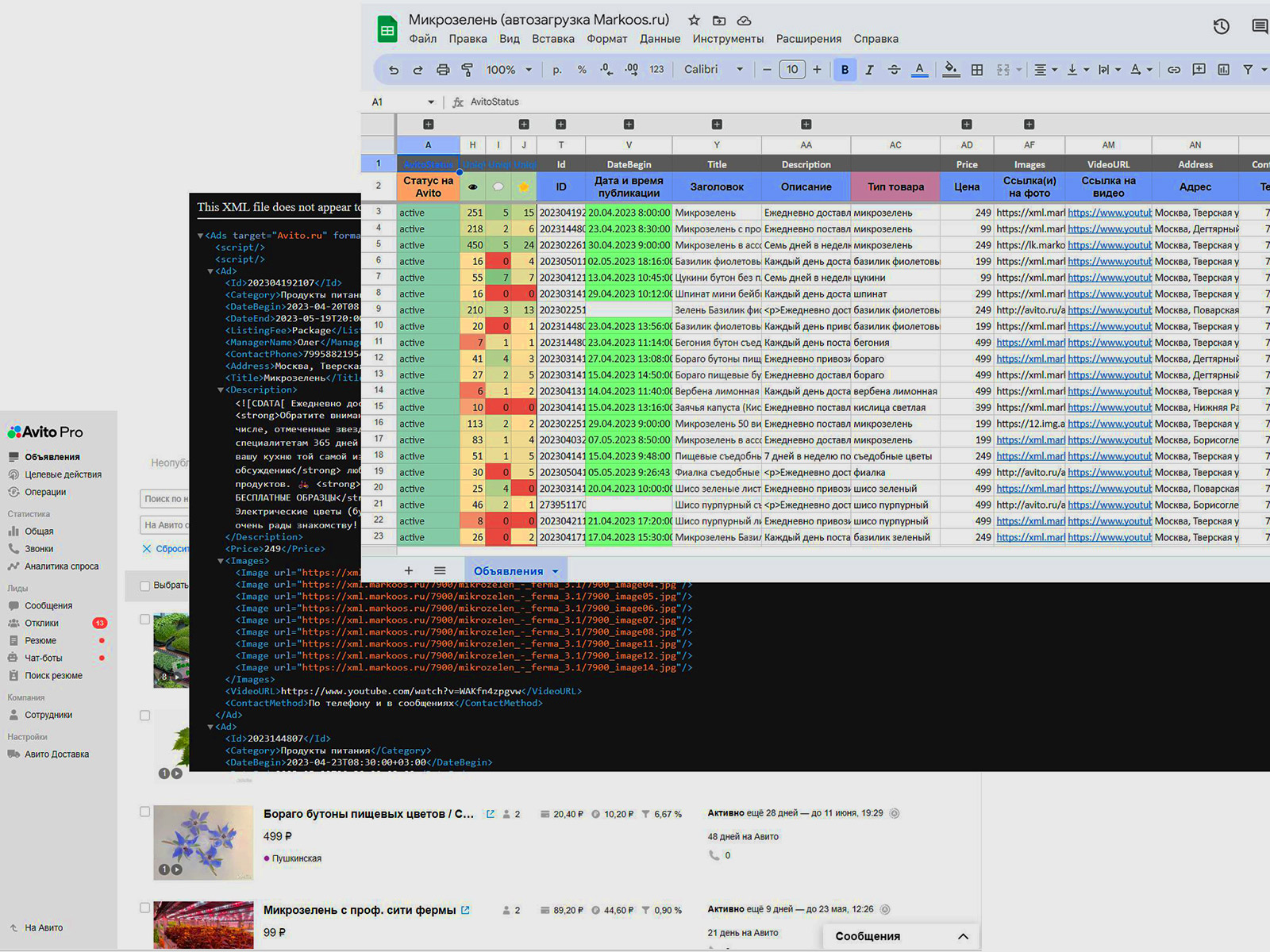Insert a comment with the toolbar icon
This screenshot has width=1270, height=952.
[1199, 70]
